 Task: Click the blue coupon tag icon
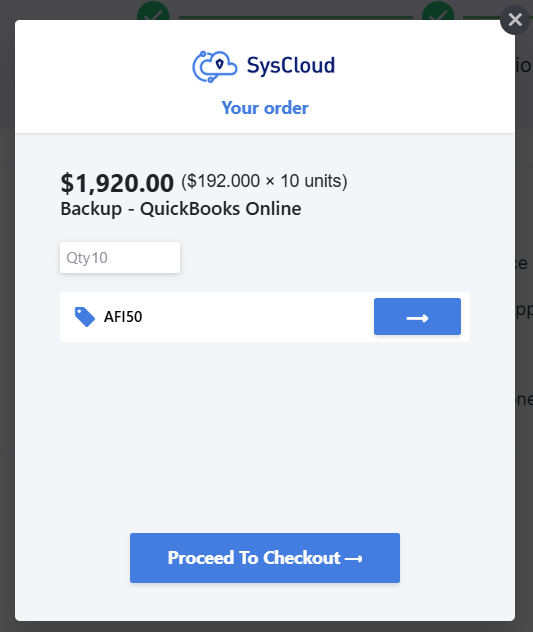pos(85,317)
